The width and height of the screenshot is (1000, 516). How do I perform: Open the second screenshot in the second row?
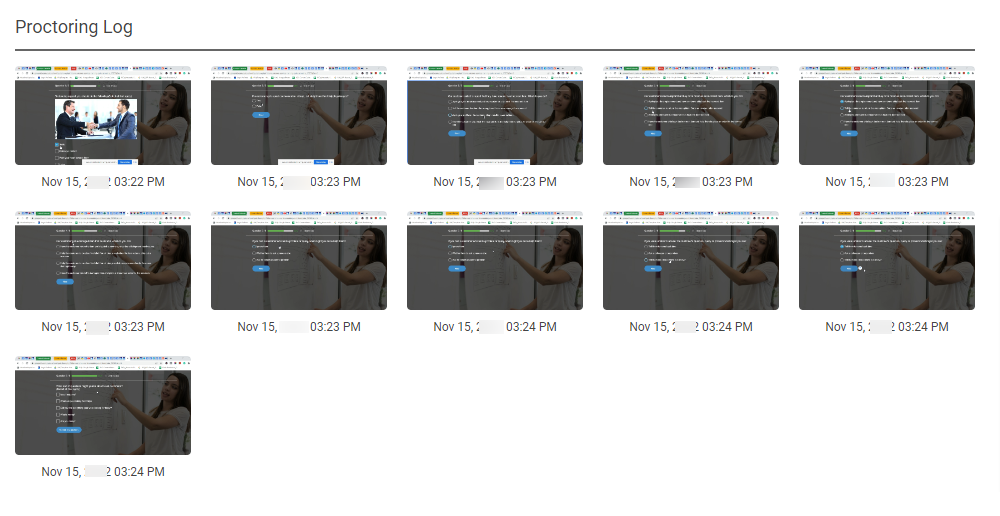click(x=299, y=260)
